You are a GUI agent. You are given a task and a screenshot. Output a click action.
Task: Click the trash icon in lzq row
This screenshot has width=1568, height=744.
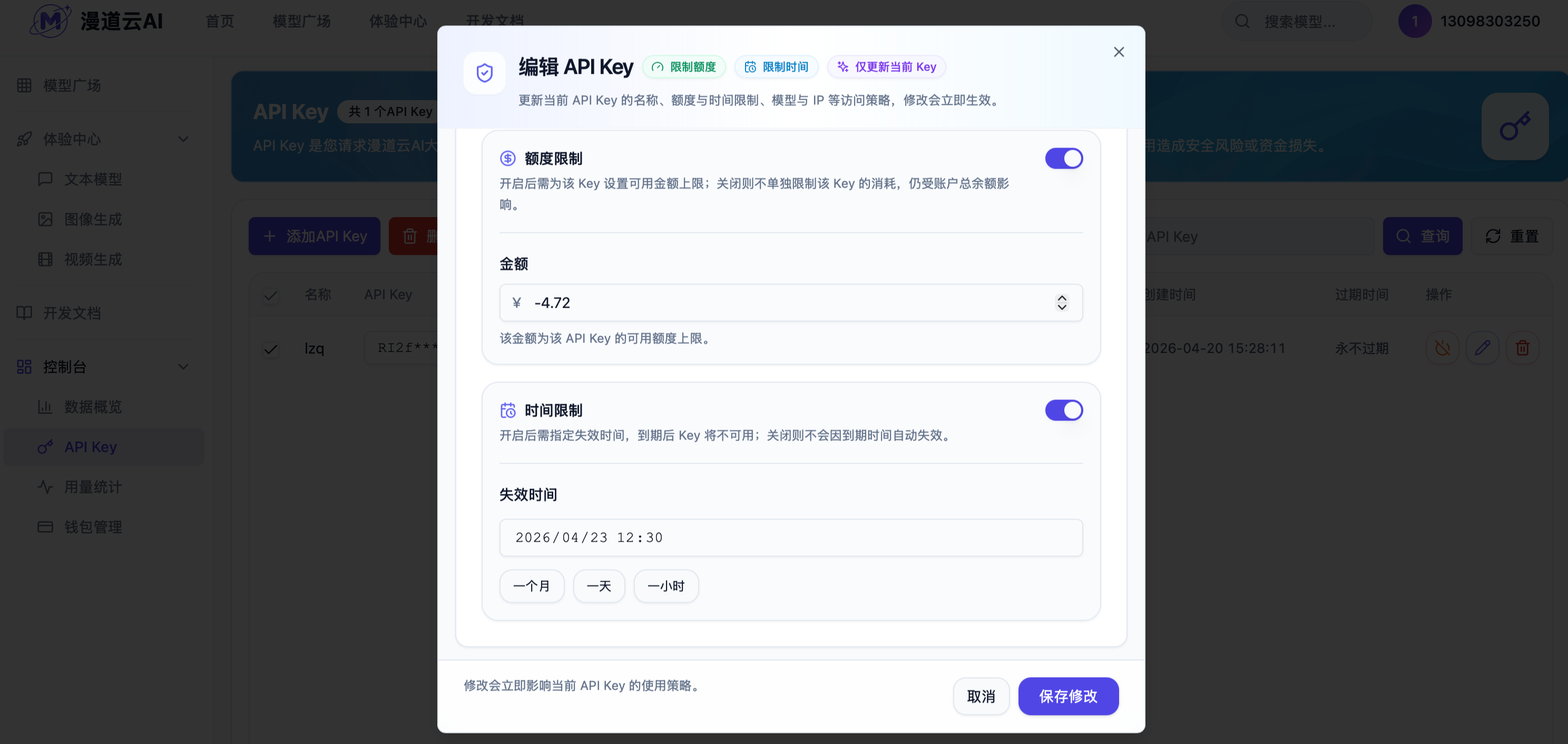point(1522,348)
